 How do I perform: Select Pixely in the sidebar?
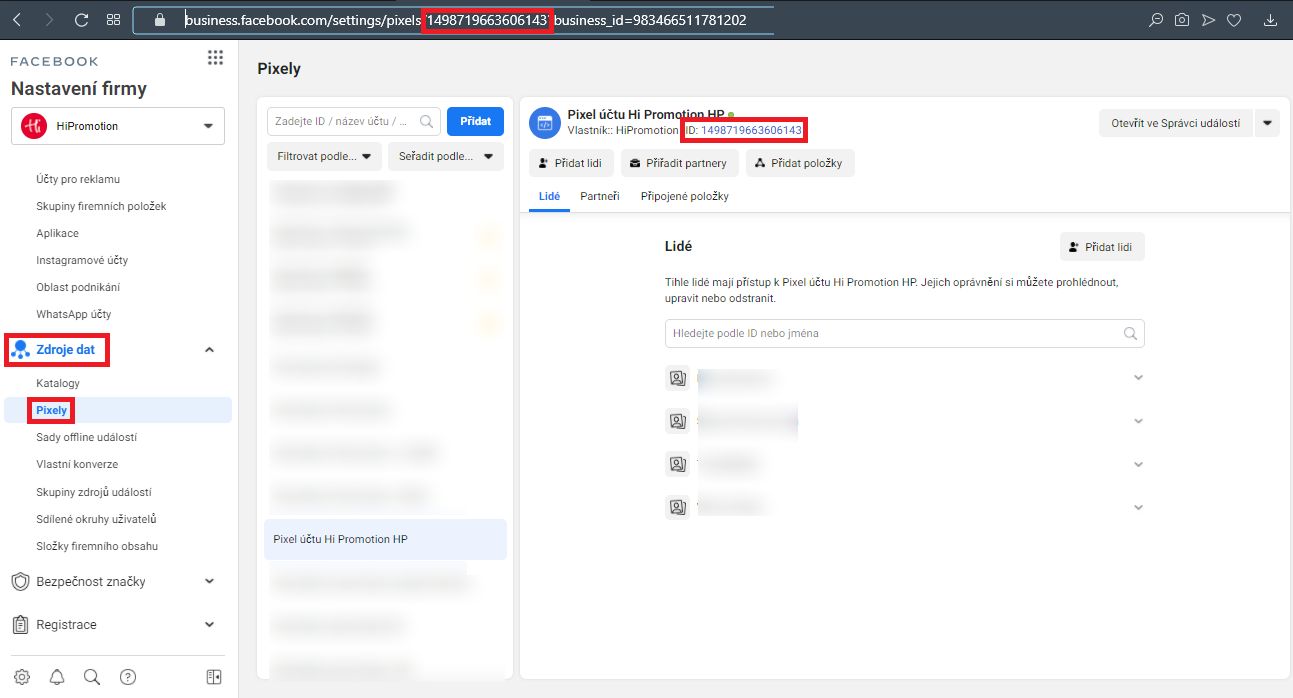[51, 410]
